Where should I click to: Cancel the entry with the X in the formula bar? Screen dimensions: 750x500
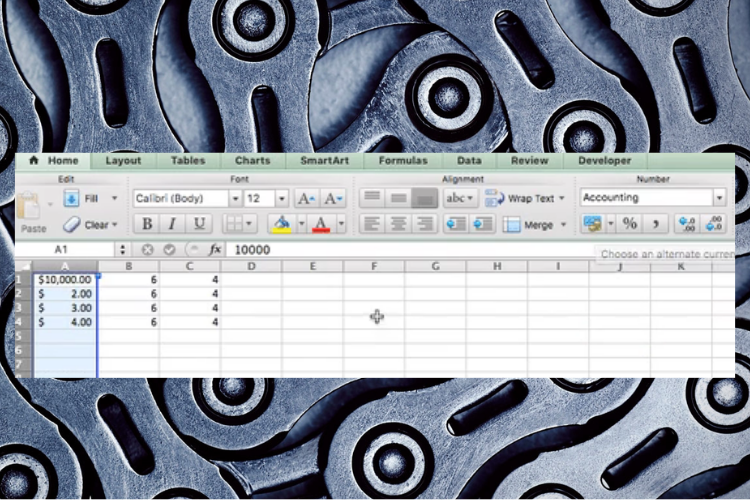(x=147, y=249)
